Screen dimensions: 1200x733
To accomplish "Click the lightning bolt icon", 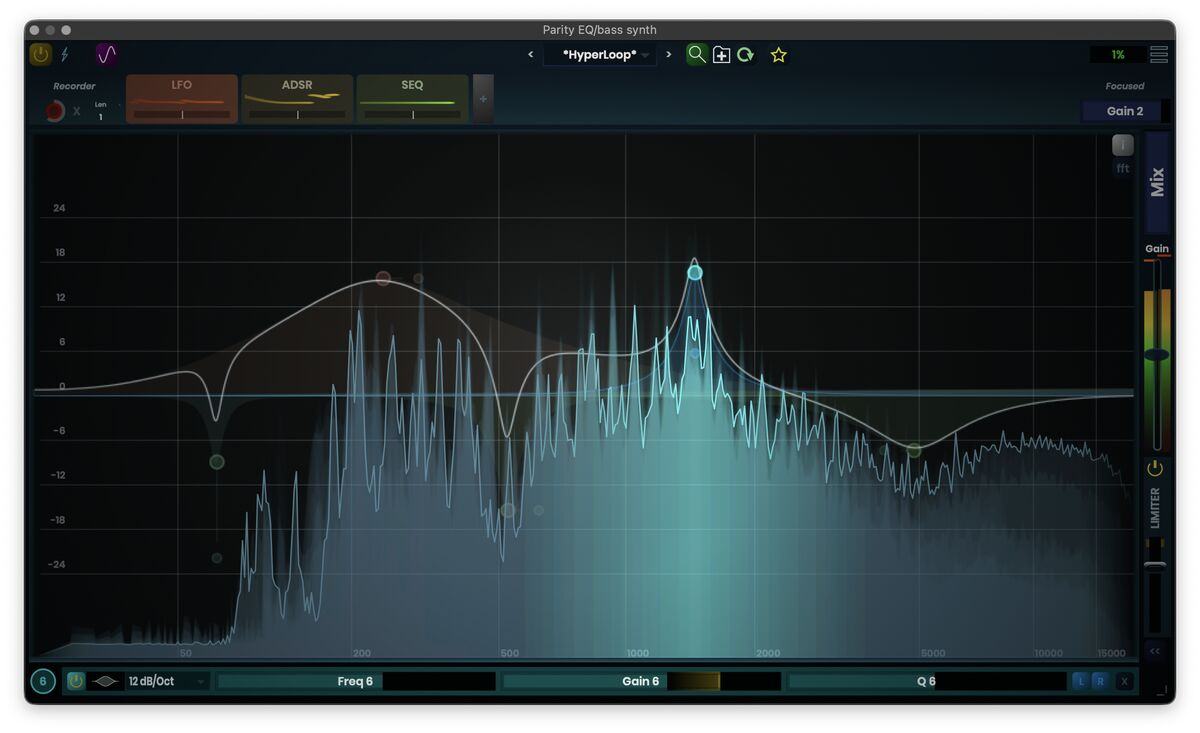I will (66, 54).
